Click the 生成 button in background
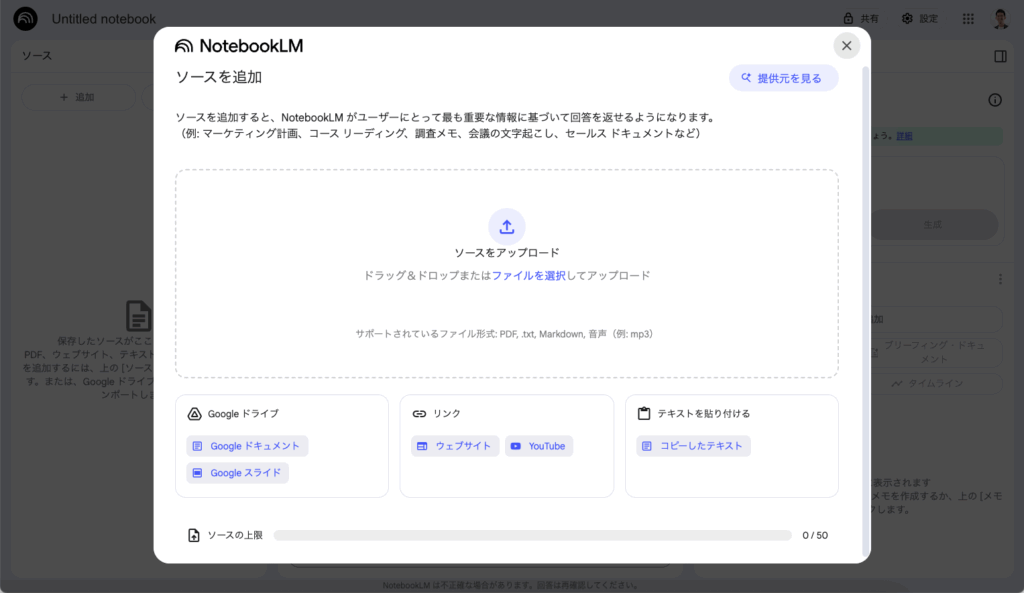The image size is (1024, 593). tap(933, 225)
